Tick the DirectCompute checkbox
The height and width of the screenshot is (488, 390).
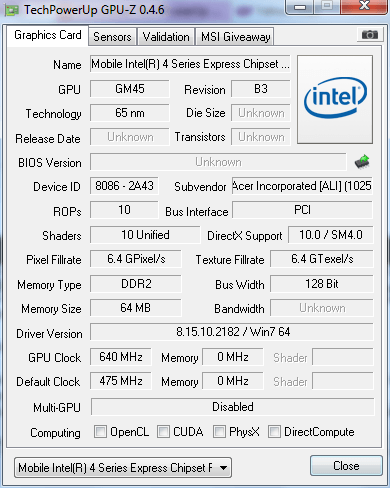coord(274,431)
